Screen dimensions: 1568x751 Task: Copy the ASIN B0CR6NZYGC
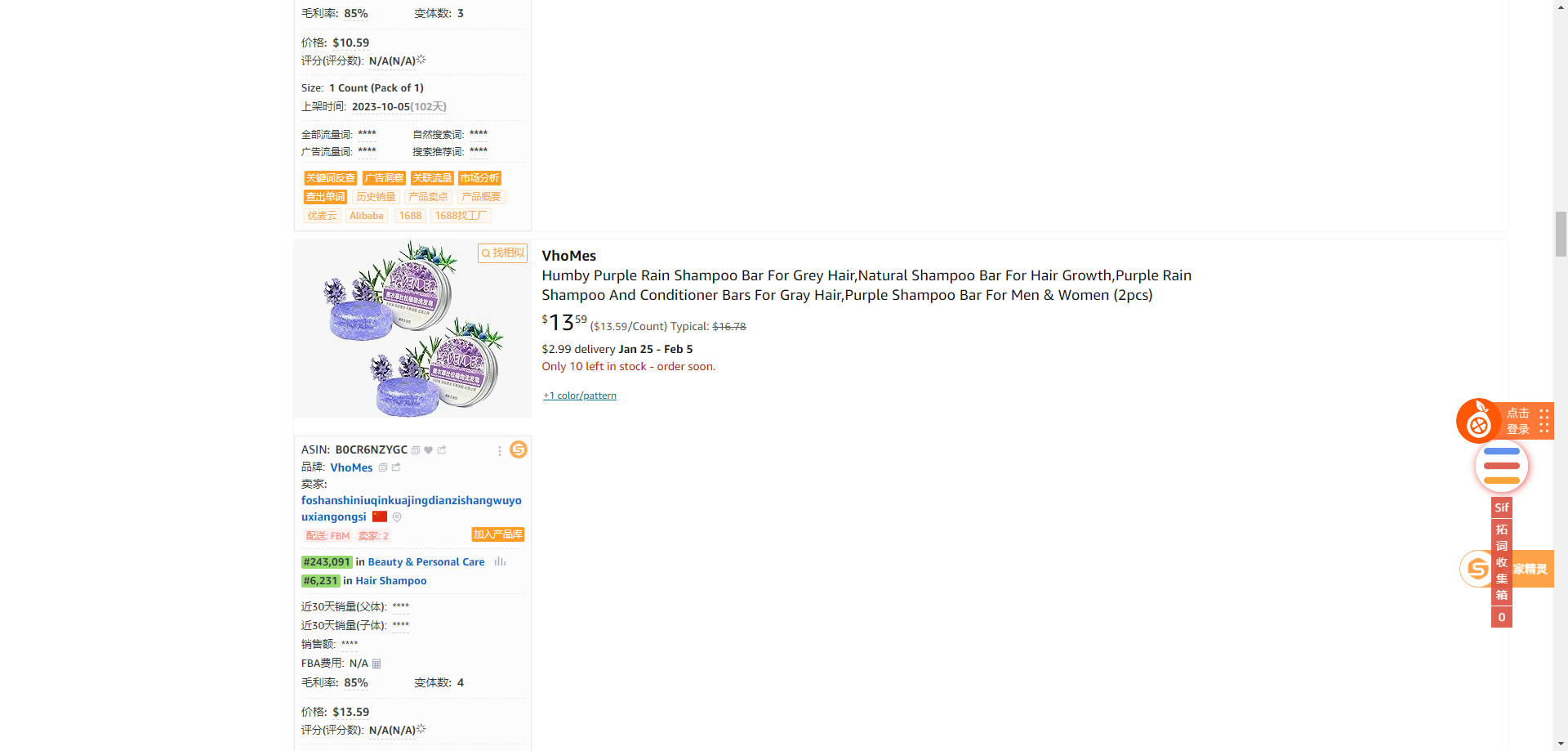point(416,450)
